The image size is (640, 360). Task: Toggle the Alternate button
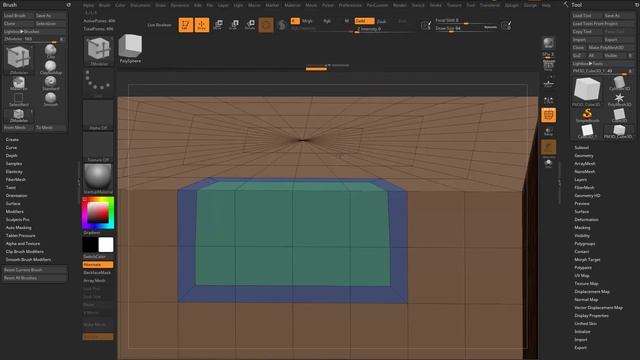pyautogui.click(x=98, y=264)
